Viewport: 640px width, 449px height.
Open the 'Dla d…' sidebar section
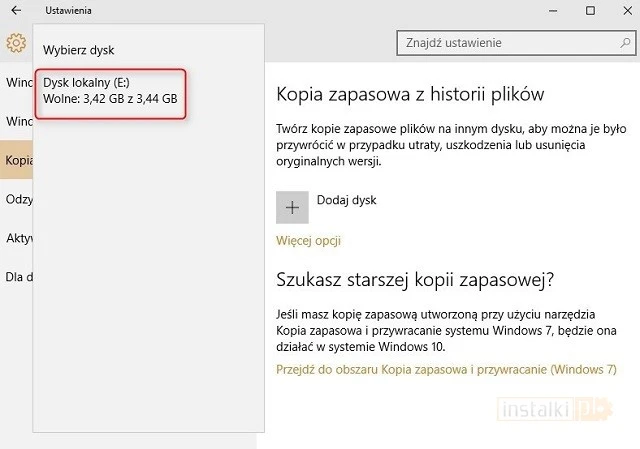tap(17, 277)
